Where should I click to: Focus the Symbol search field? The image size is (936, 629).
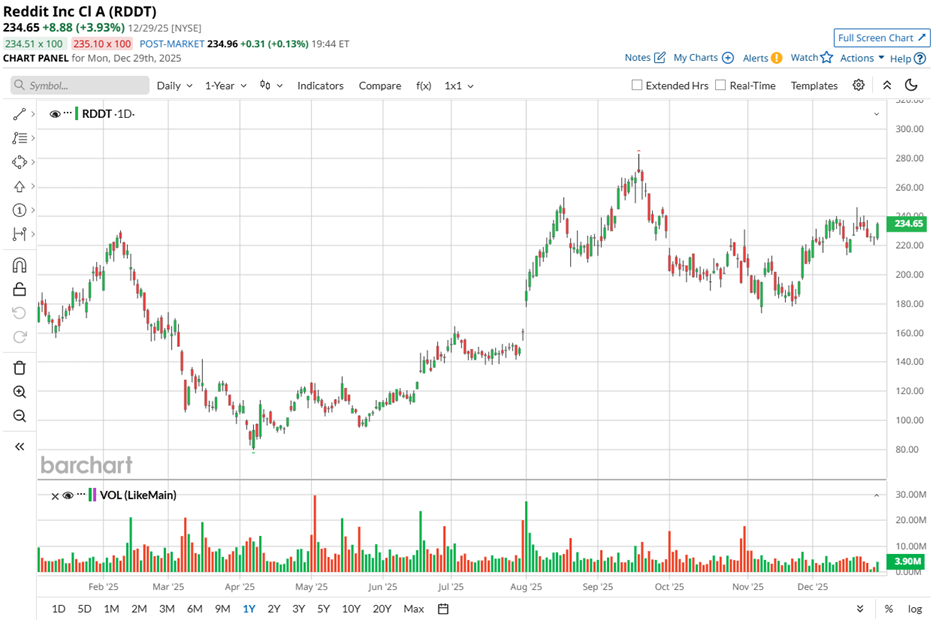click(x=80, y=85)
